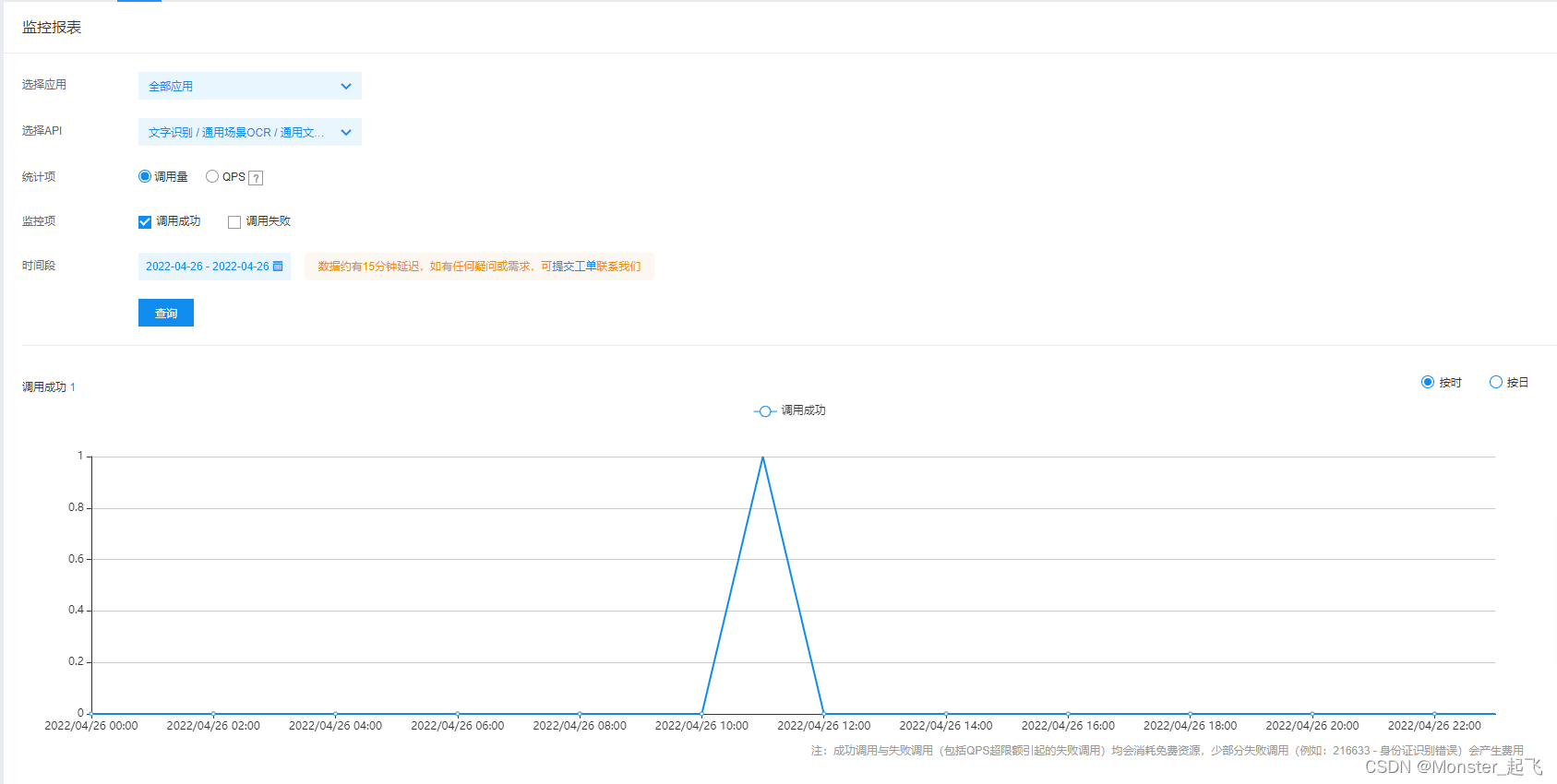Viewport: 1557px width, 784px height.
Task: Click the 查询 query button
Action: (166, 313)
